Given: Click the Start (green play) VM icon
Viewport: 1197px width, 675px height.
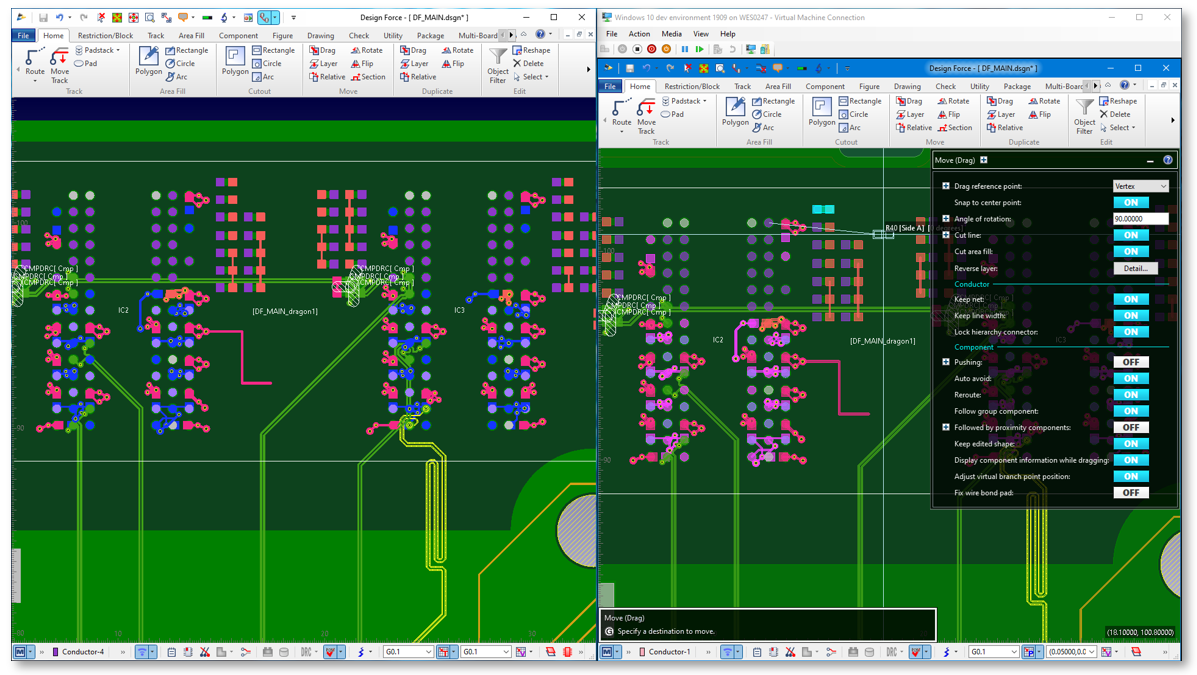Looking at the screenshot, I should [x=699, y=49].
